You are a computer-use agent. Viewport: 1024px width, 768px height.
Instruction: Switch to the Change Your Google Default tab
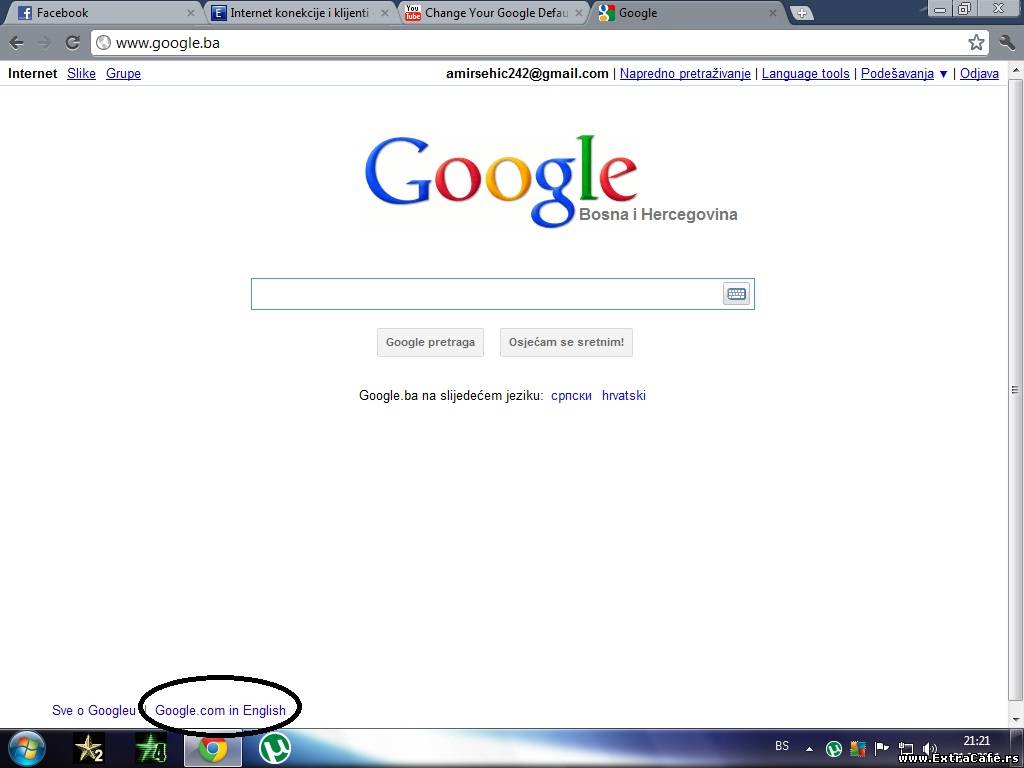[492, 13]
